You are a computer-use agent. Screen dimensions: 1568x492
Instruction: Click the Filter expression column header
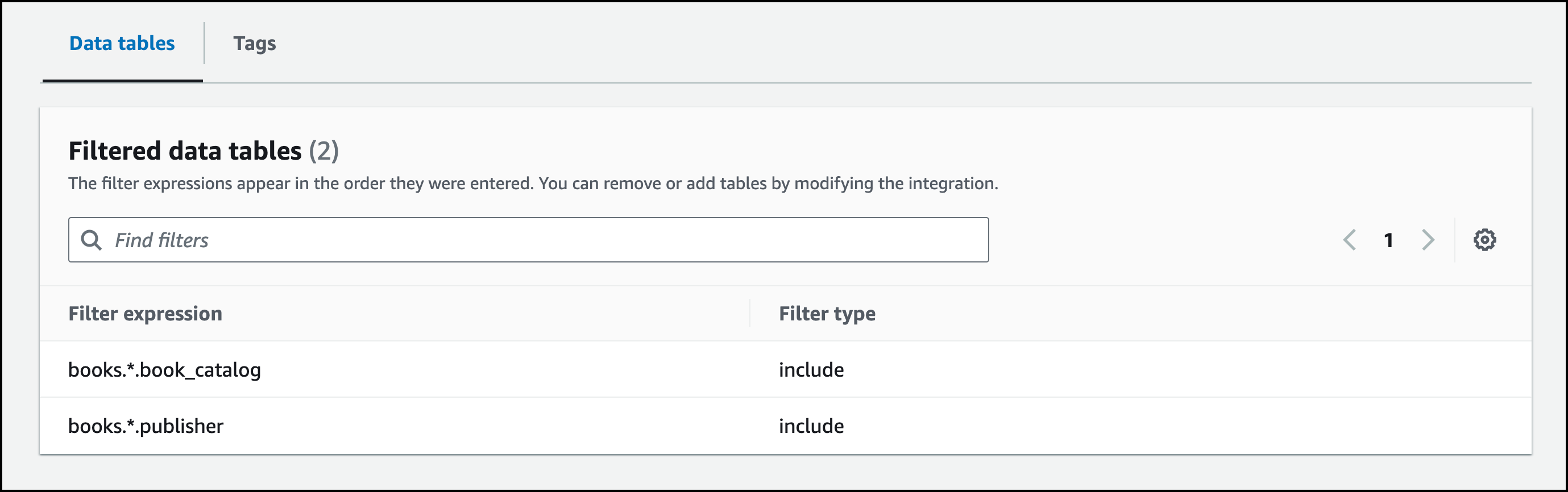[145, 313]
